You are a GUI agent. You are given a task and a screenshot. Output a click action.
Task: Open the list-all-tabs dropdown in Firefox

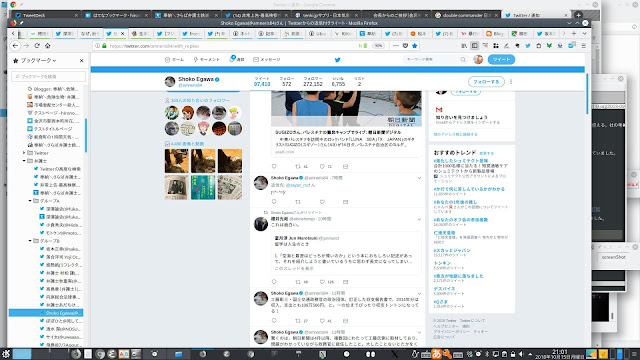tap(584, 33)
